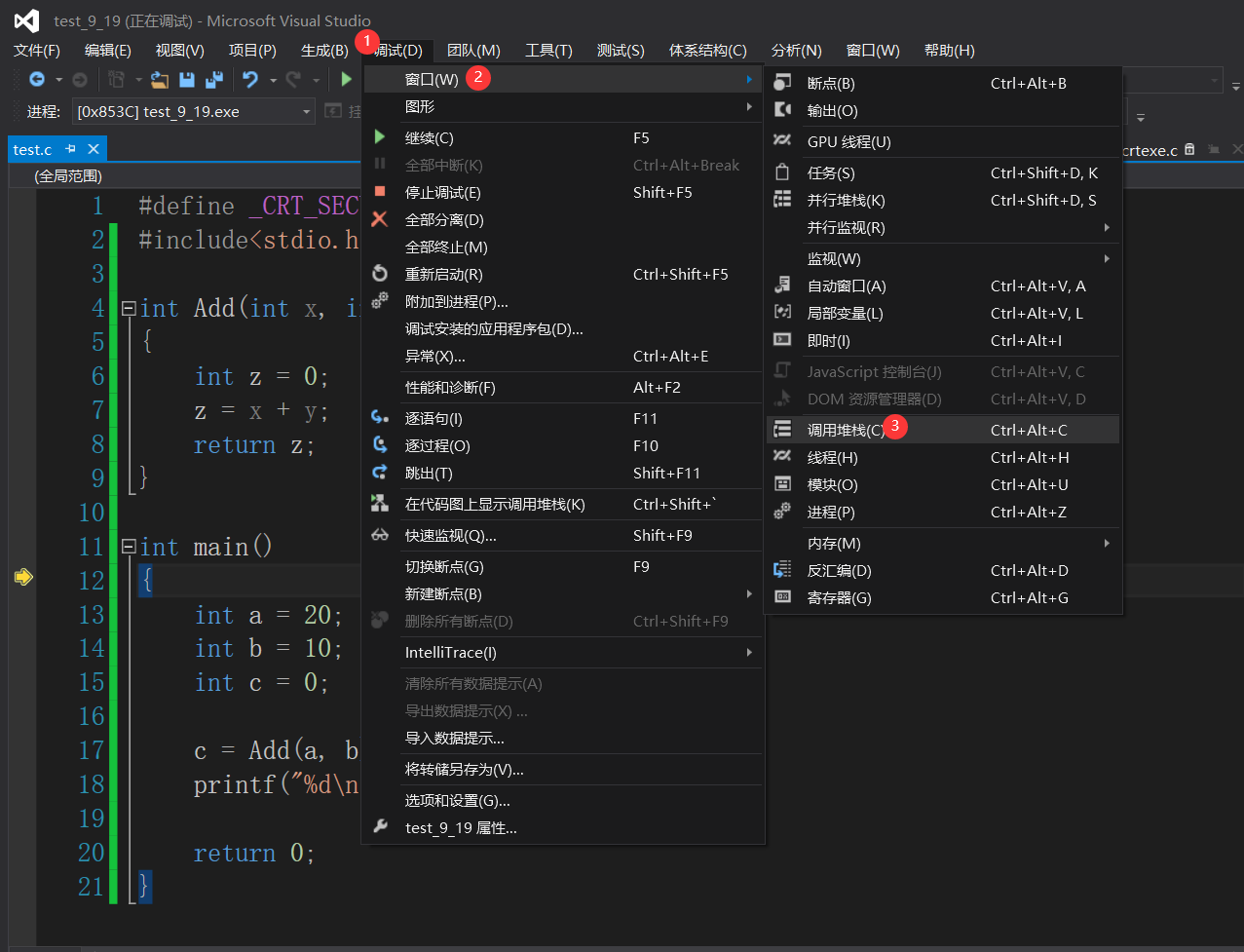Switch to the crtexe.c tab

pyautogui.click(x=1150, y=150)
